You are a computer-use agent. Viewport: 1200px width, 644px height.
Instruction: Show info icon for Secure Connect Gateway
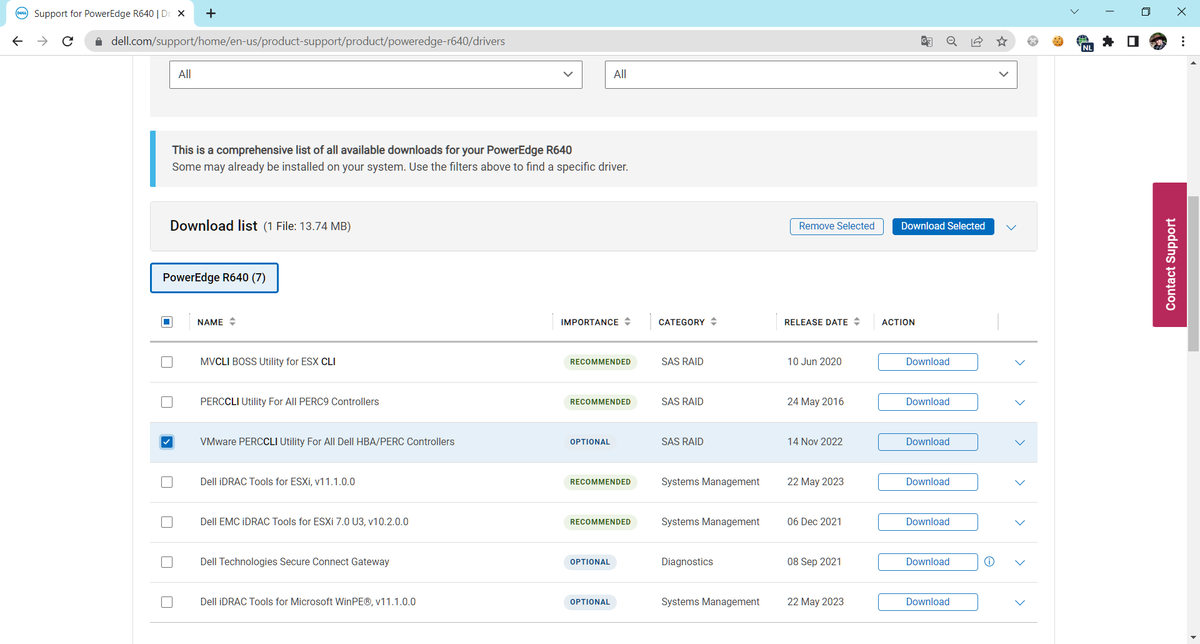coord(989,562)
